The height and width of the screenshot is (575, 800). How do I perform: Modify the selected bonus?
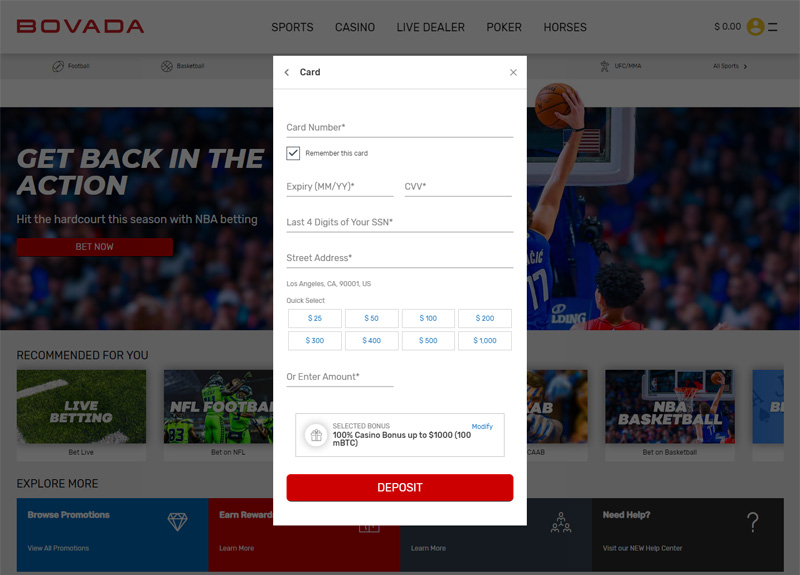tap(482, 427)
